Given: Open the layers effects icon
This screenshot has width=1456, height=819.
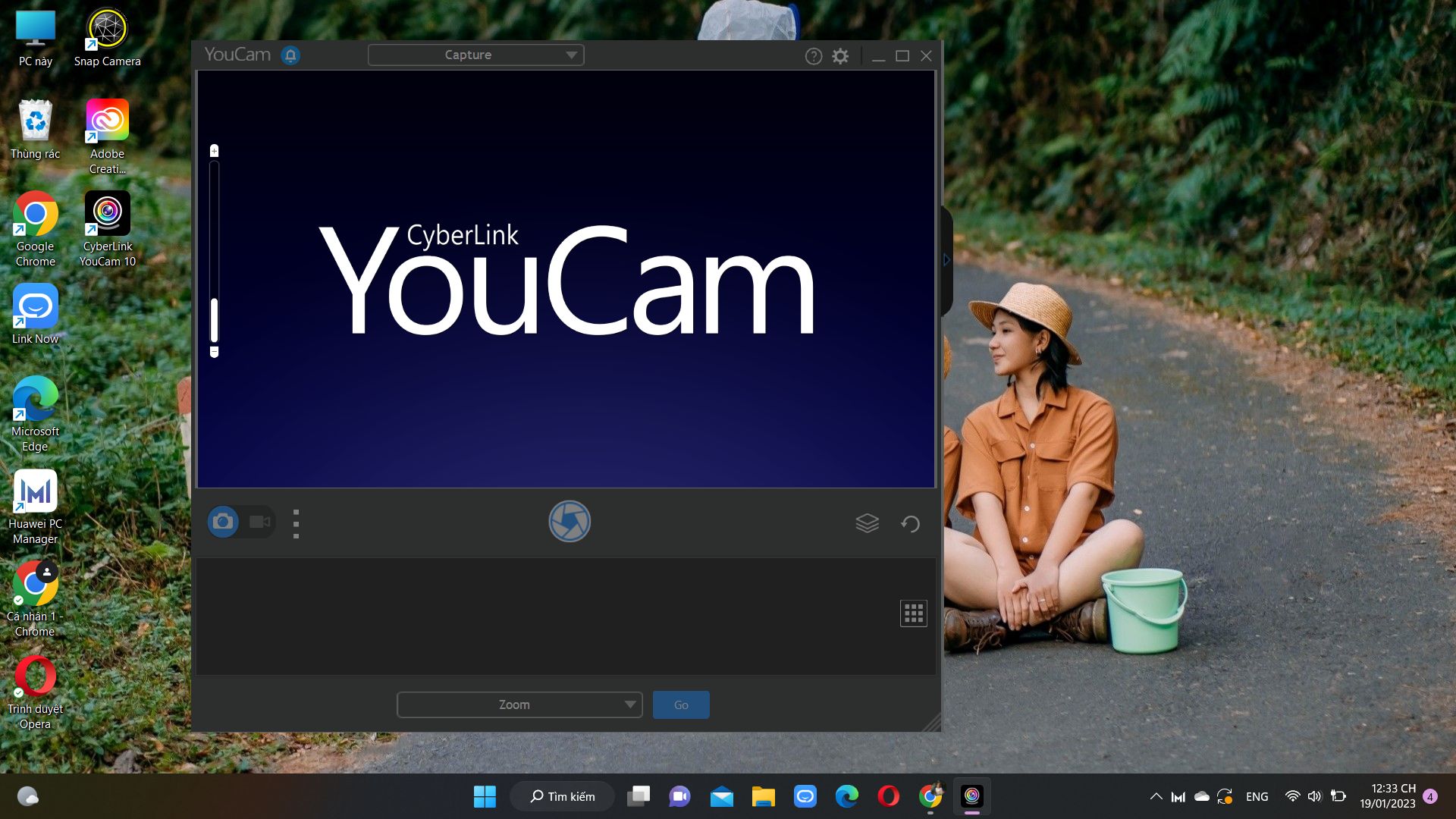Looking at the screenshot, I should pos(868,523).
